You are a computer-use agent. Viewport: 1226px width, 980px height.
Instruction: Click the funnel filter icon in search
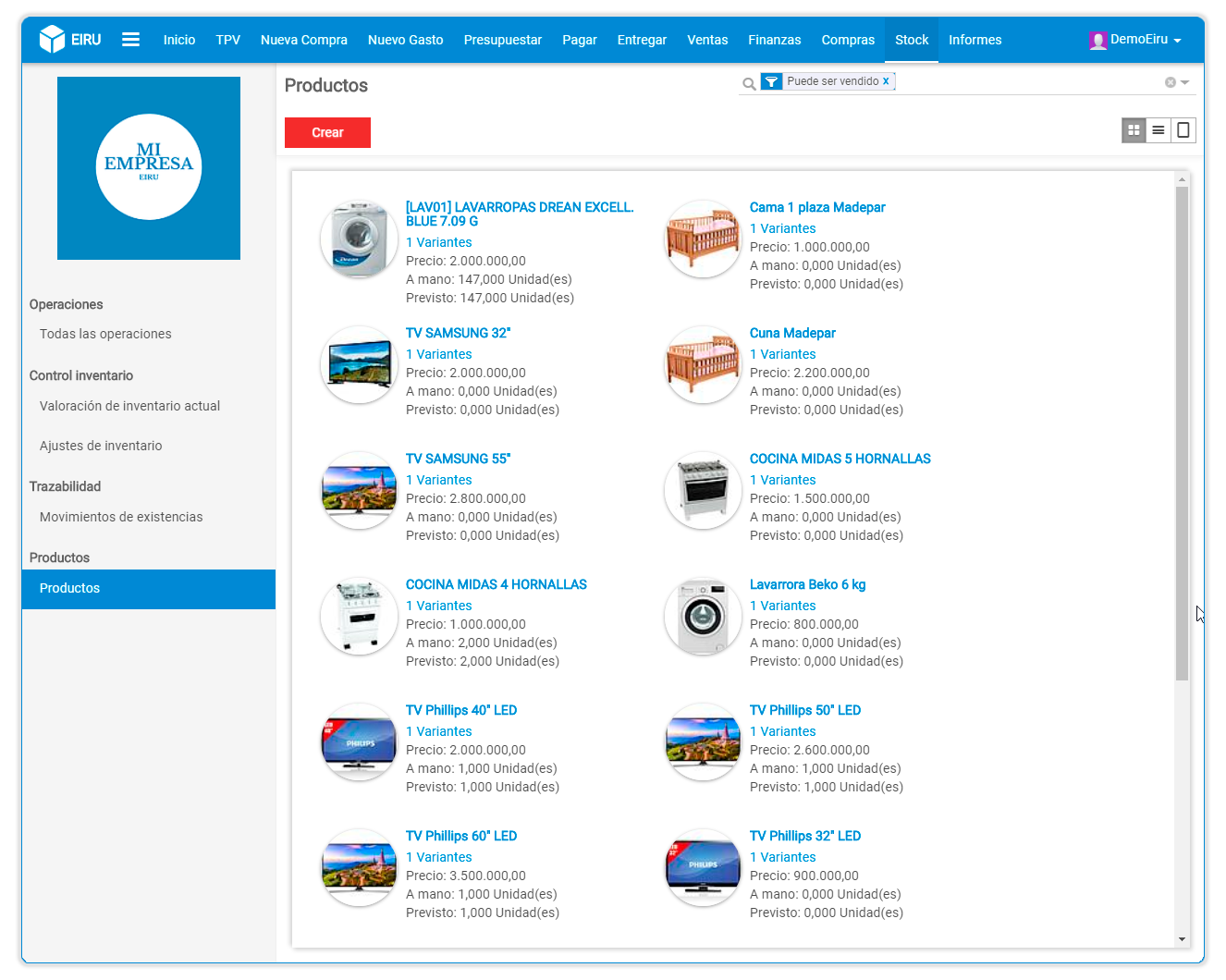click(771, 81)
